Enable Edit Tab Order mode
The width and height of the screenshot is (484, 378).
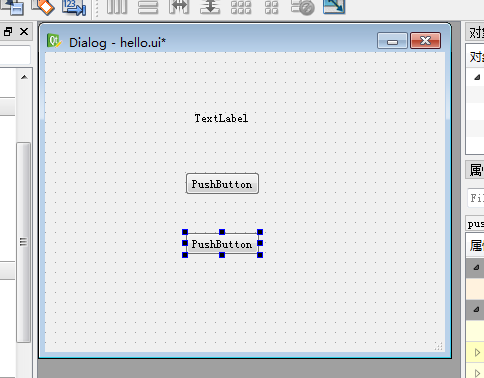pyautogui.click(x=74, y=7)
